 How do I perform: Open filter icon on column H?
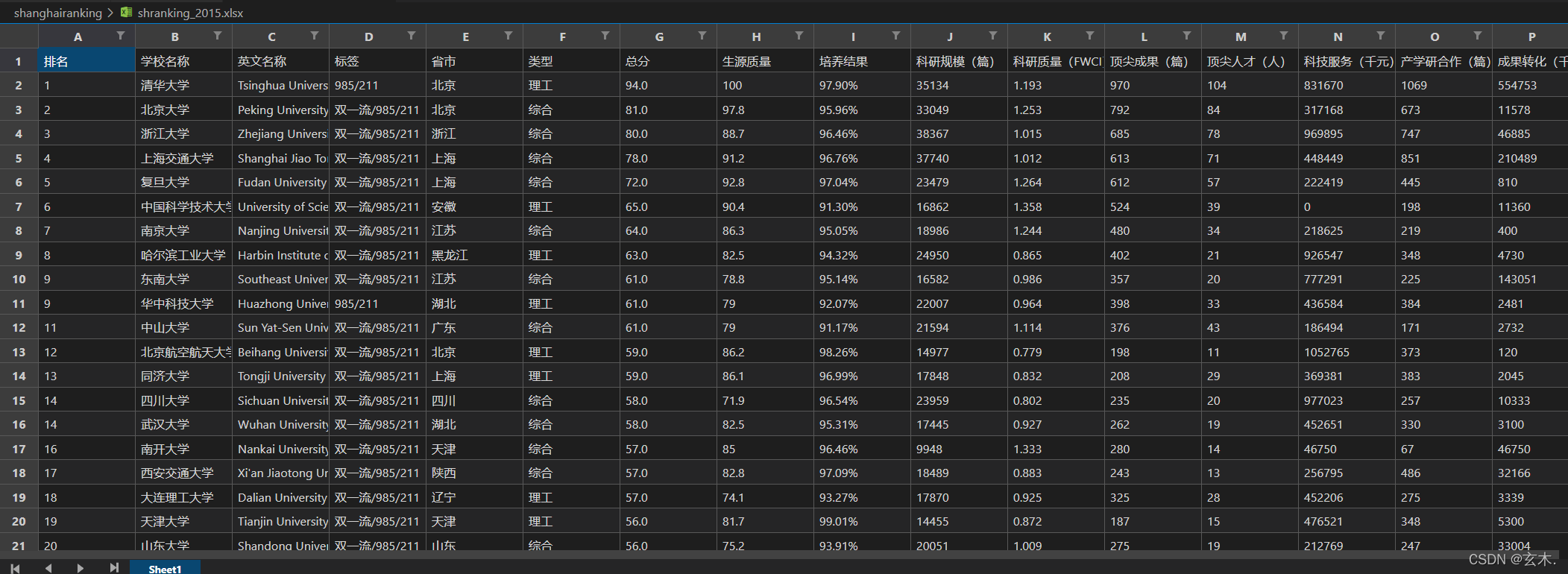(799, 36)
